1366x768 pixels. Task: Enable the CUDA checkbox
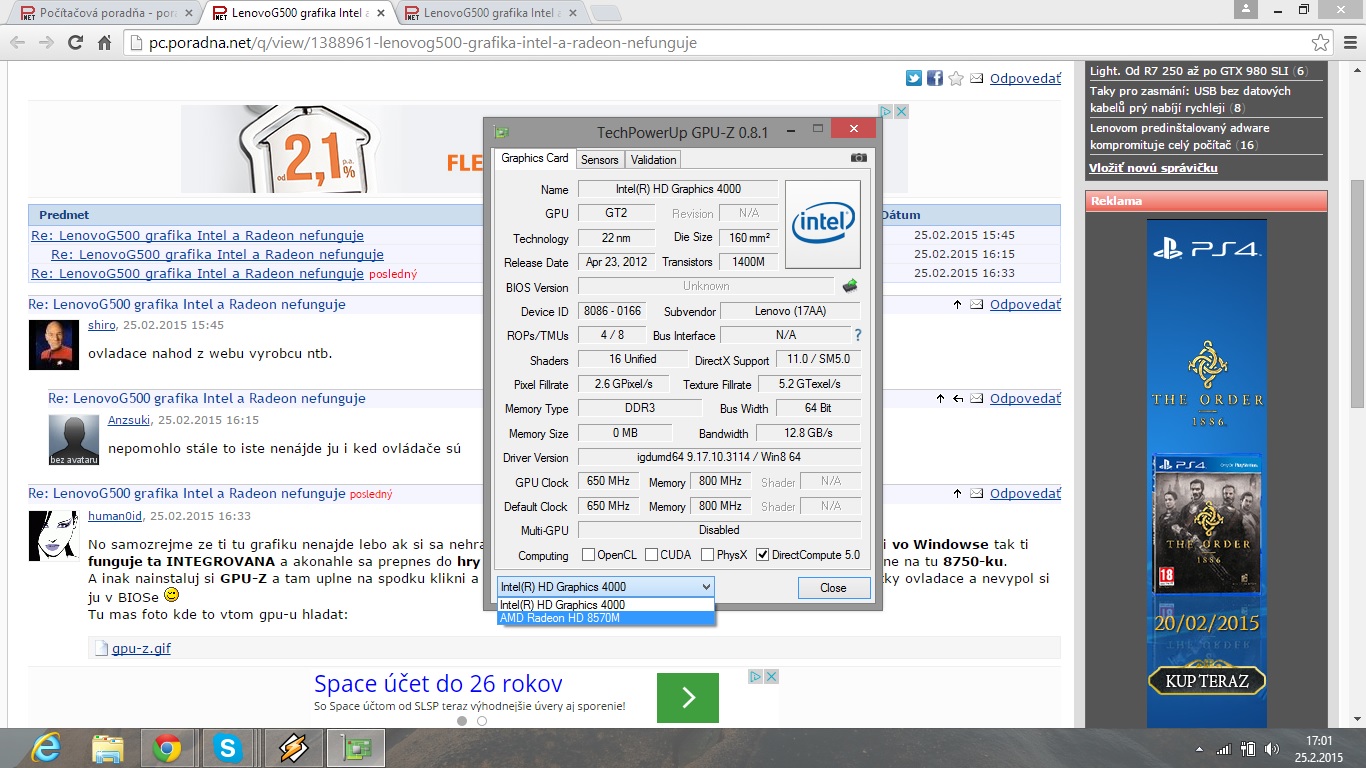coord(652,555)
